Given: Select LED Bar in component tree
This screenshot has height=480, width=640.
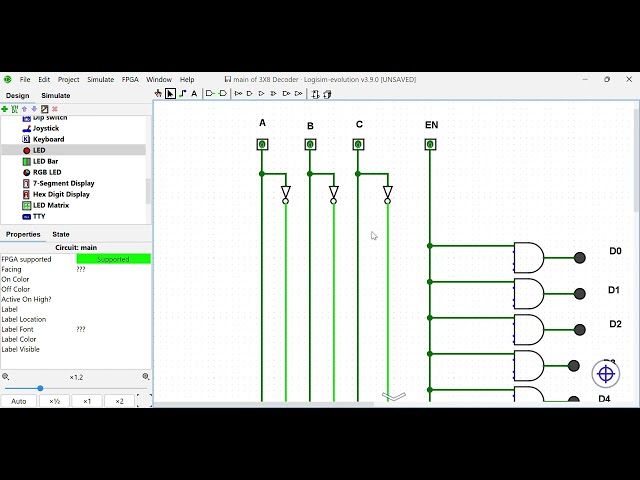Looking at the screenshot, I should point(40,161).
